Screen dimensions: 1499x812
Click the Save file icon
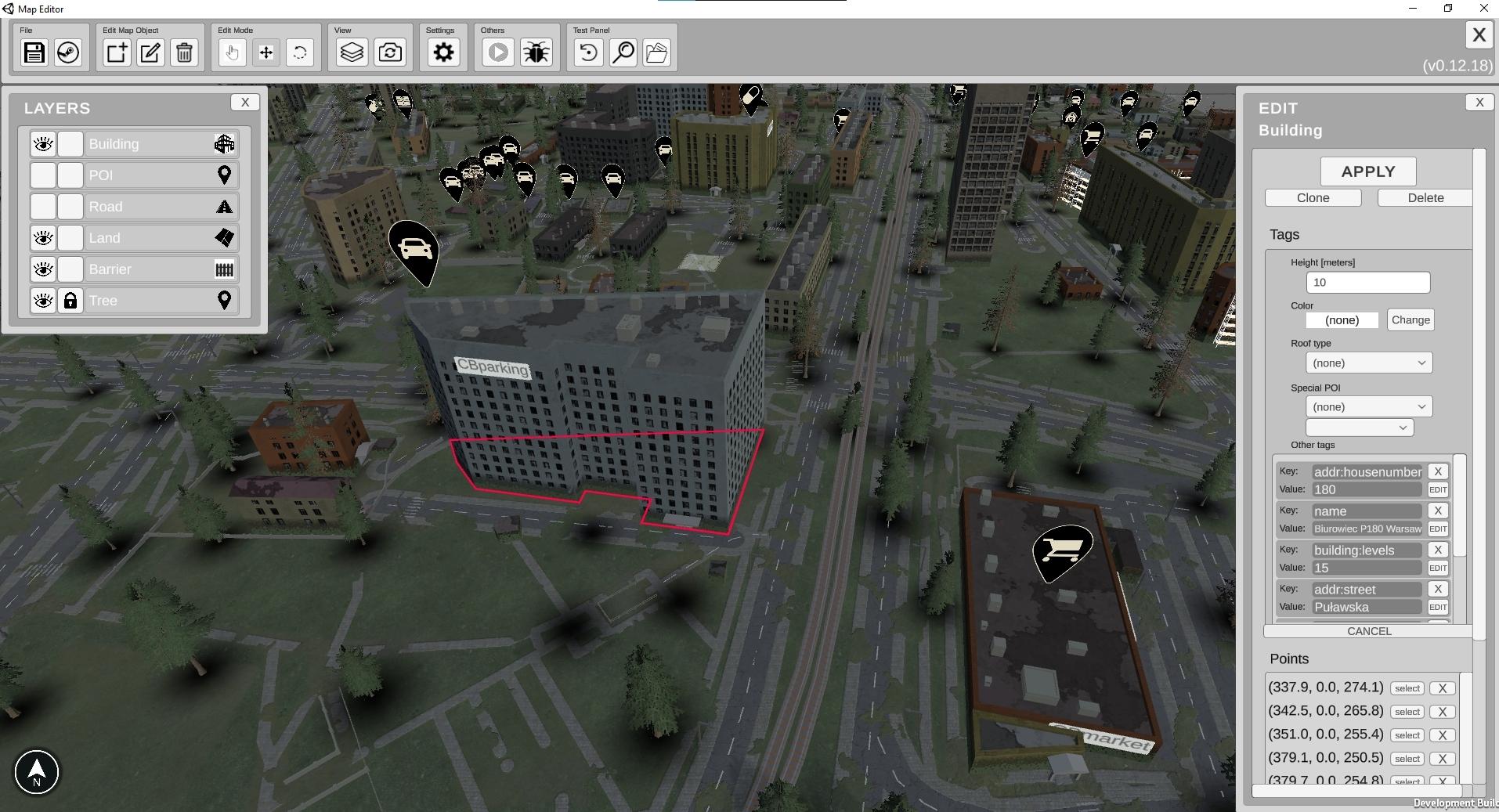coord(34,52)
